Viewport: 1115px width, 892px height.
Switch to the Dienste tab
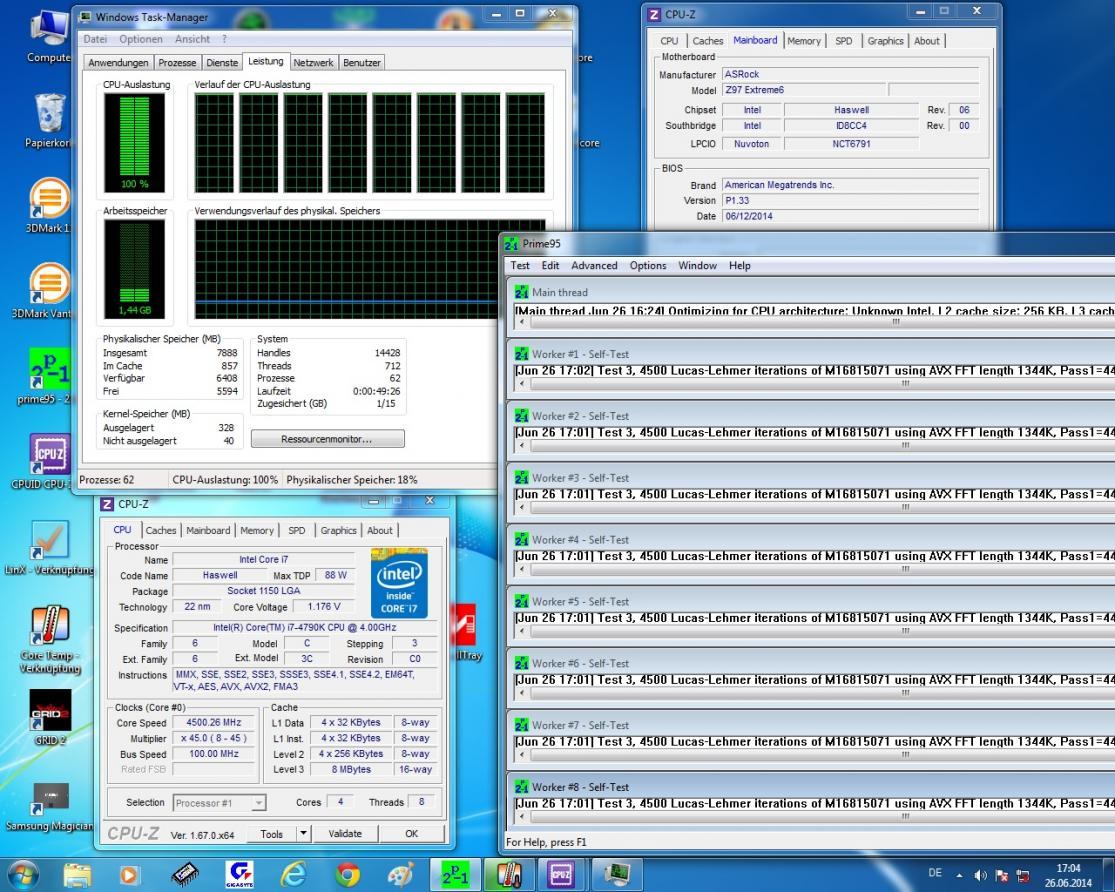(222, 63)
